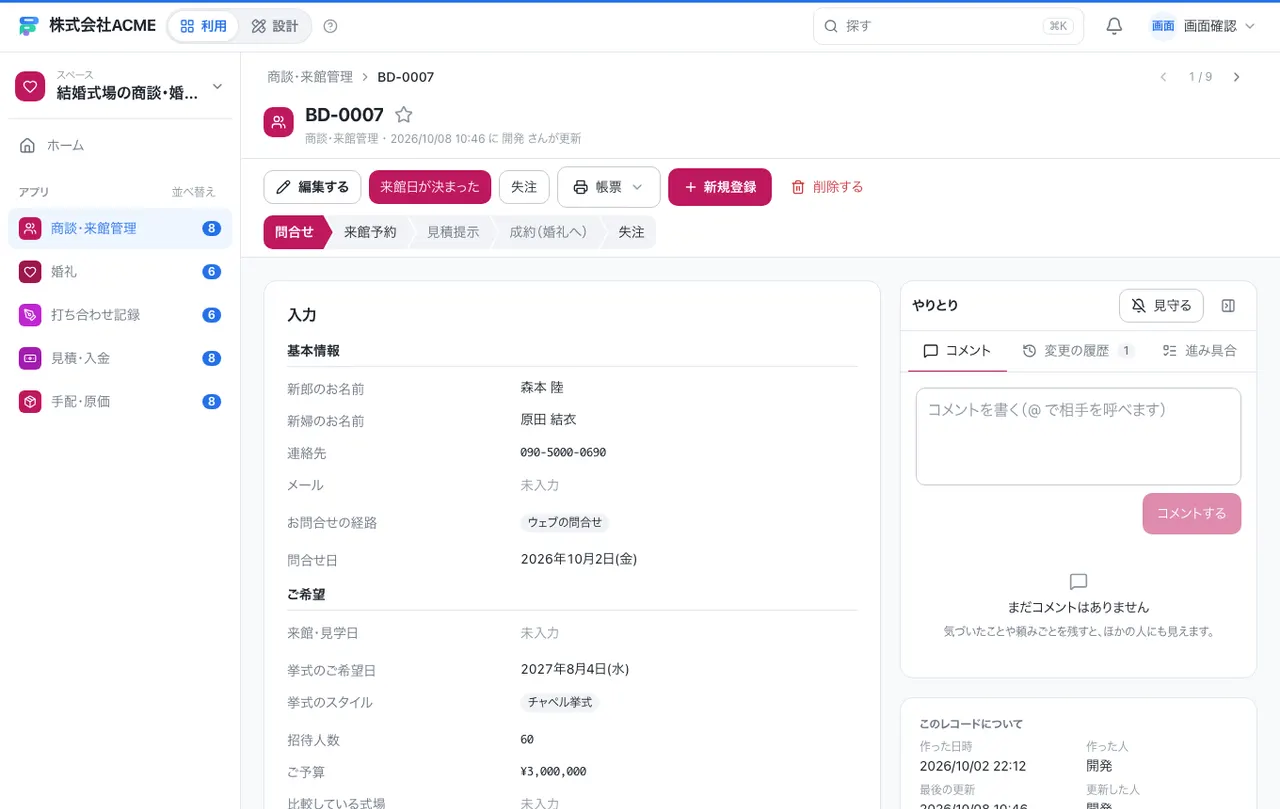Viewport: 1280px width, 809px height.
Task: Select the 来館予約 stage step
Action: (370, 232)
